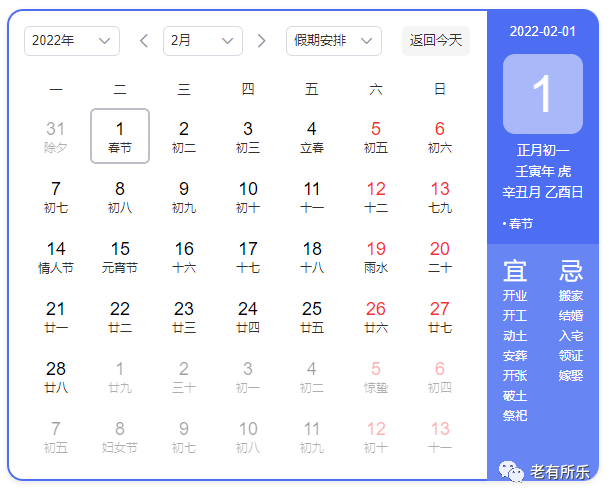Select February 4 立春 date
The image size is (610, 500).
312,137
